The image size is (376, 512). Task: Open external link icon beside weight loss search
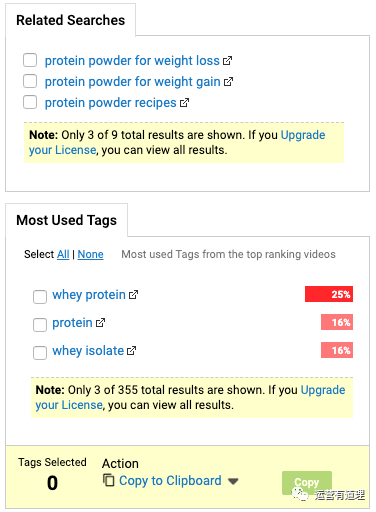(227, 61)
